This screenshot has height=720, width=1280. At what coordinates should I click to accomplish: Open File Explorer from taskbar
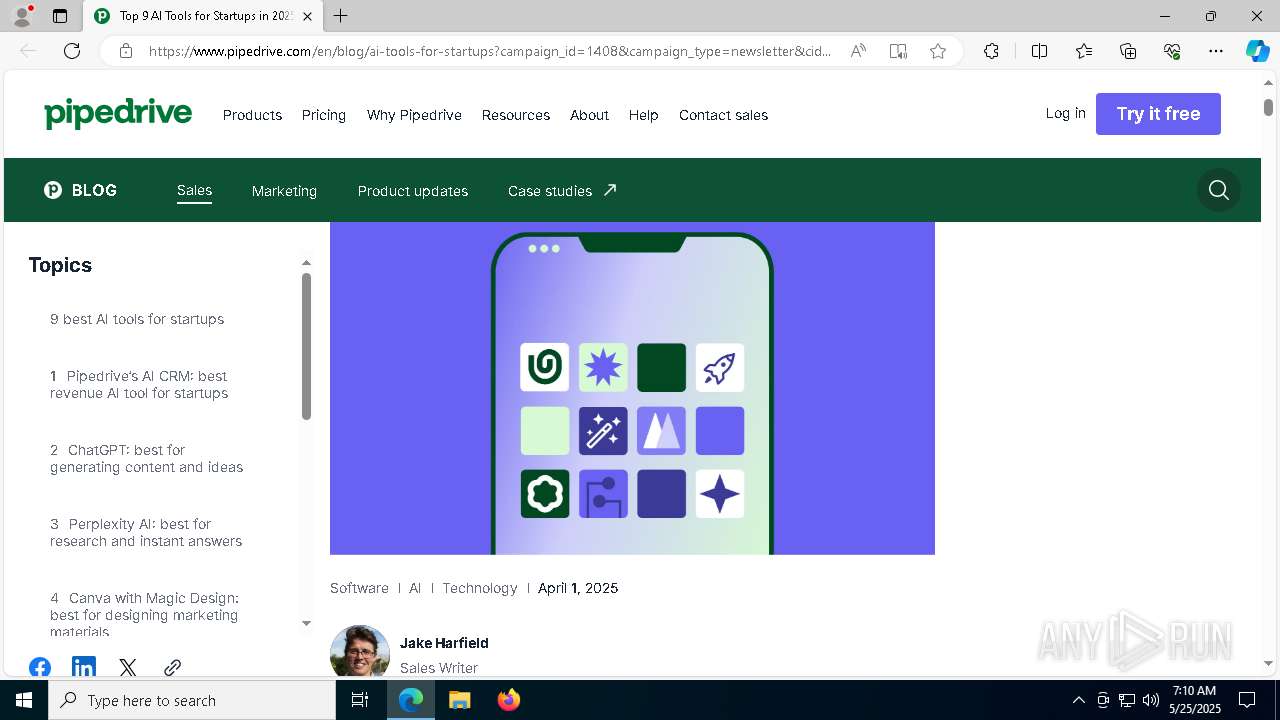pos(459,700)
